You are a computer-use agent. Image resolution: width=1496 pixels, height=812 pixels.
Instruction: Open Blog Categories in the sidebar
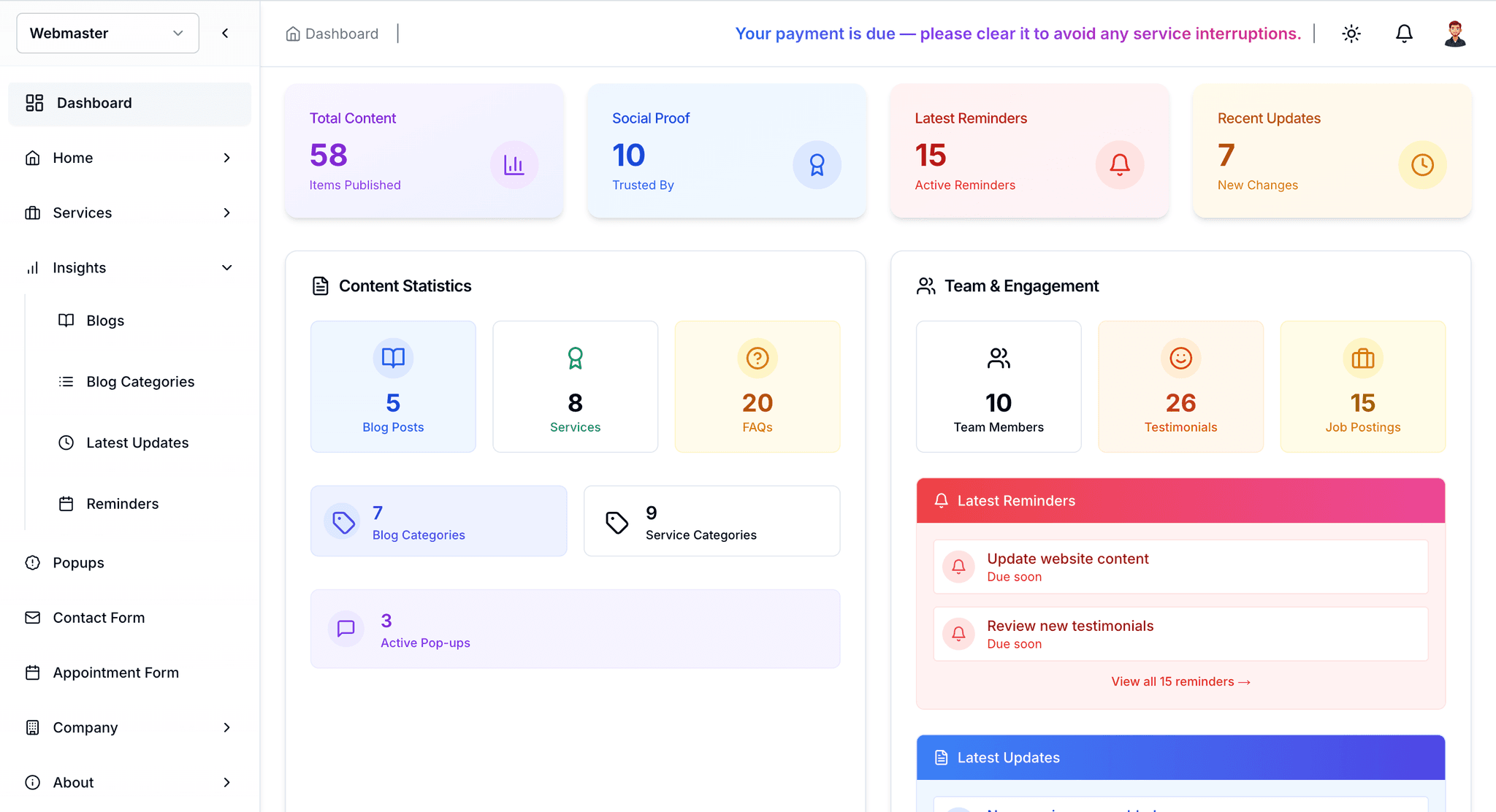140,381
